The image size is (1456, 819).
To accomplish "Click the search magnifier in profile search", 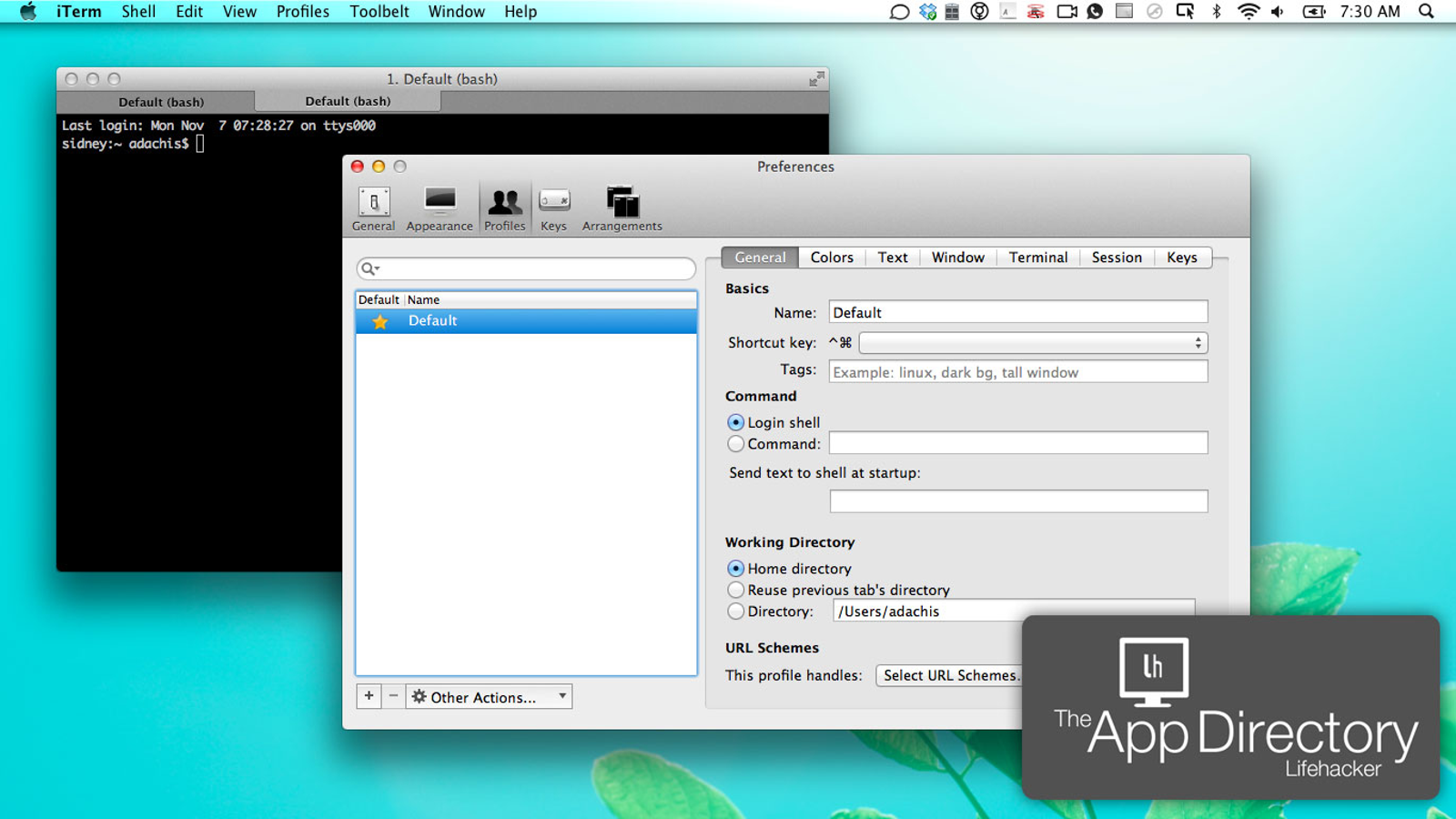I will coord(369,268).
